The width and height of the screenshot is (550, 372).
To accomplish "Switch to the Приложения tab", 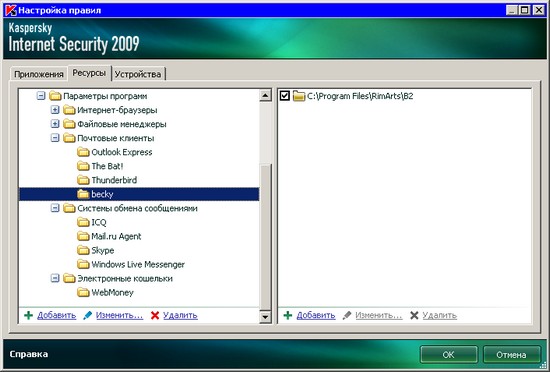I will pyautogui.click(x=39, y=74).
